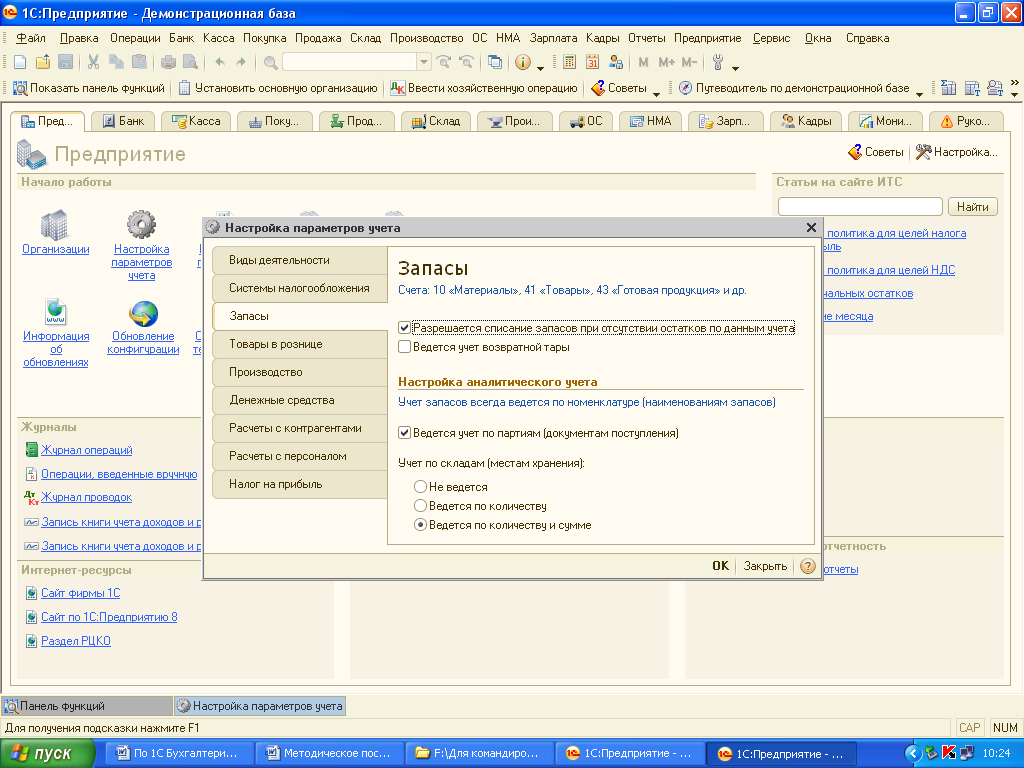Viewport: 1024px width, 768px height.
Task: Click Ввести хозяйственную операцию toolbar button
Action: pyautogui.click(x=484, y=88)
